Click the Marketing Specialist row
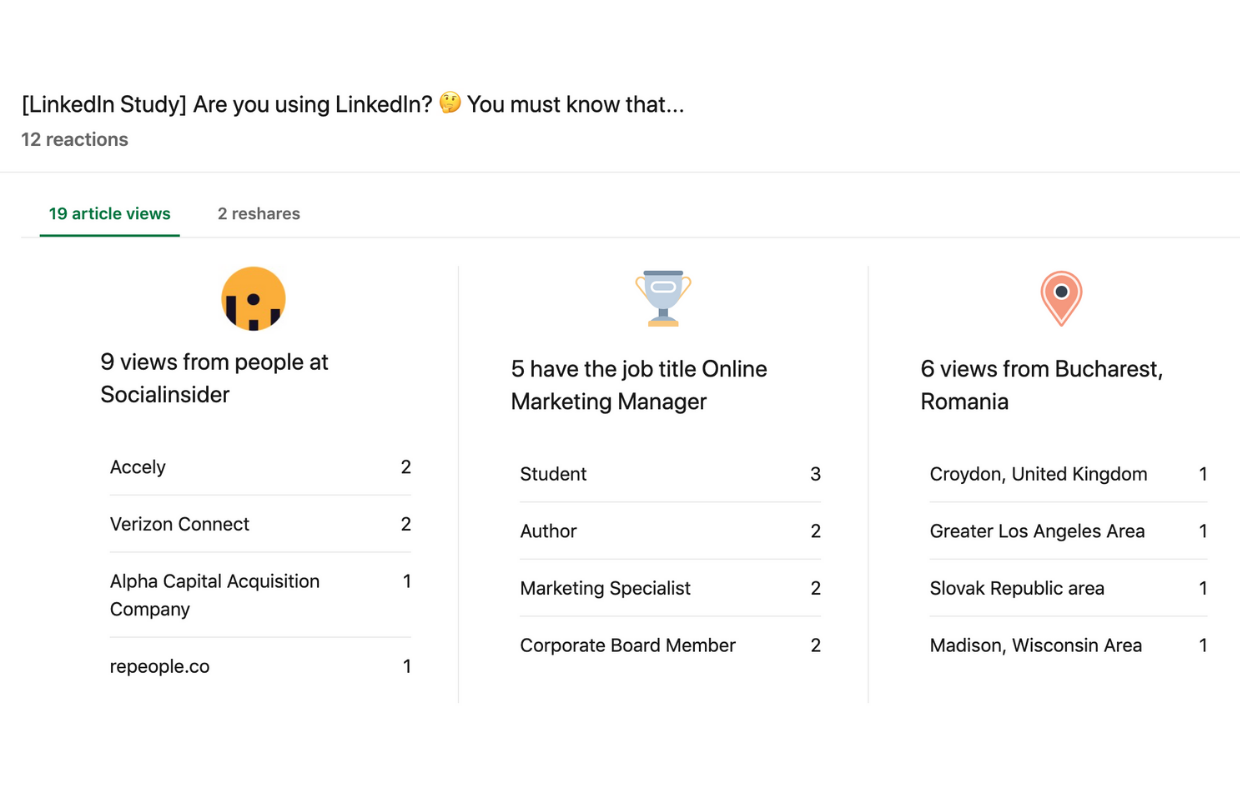1240x800 pixels. click(x=670, y=588)
